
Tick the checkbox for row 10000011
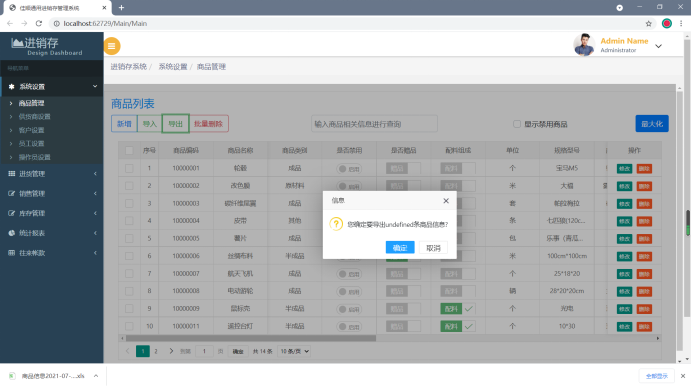point(129,326)
